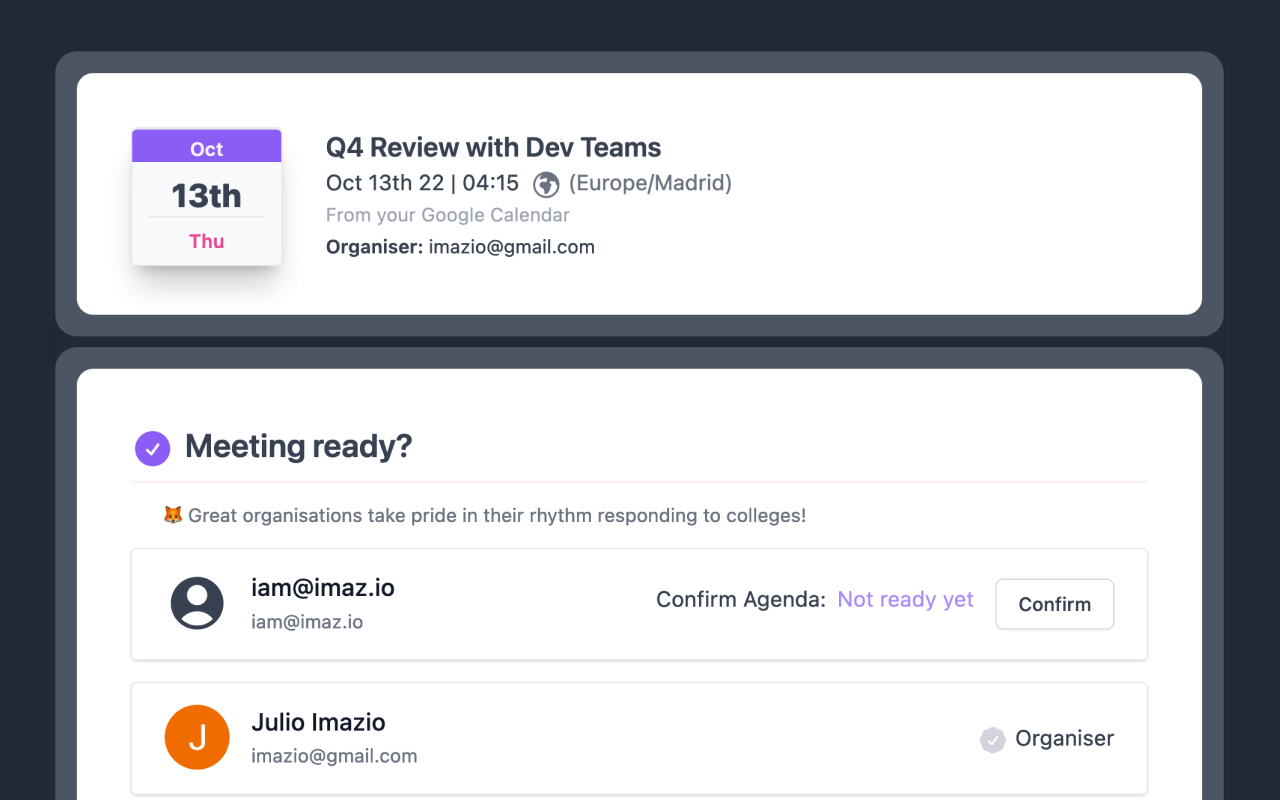Click the Confirm button for iam@imaz.io
The width and height of the screenshot is (1280, 800).
[1054, 604]
